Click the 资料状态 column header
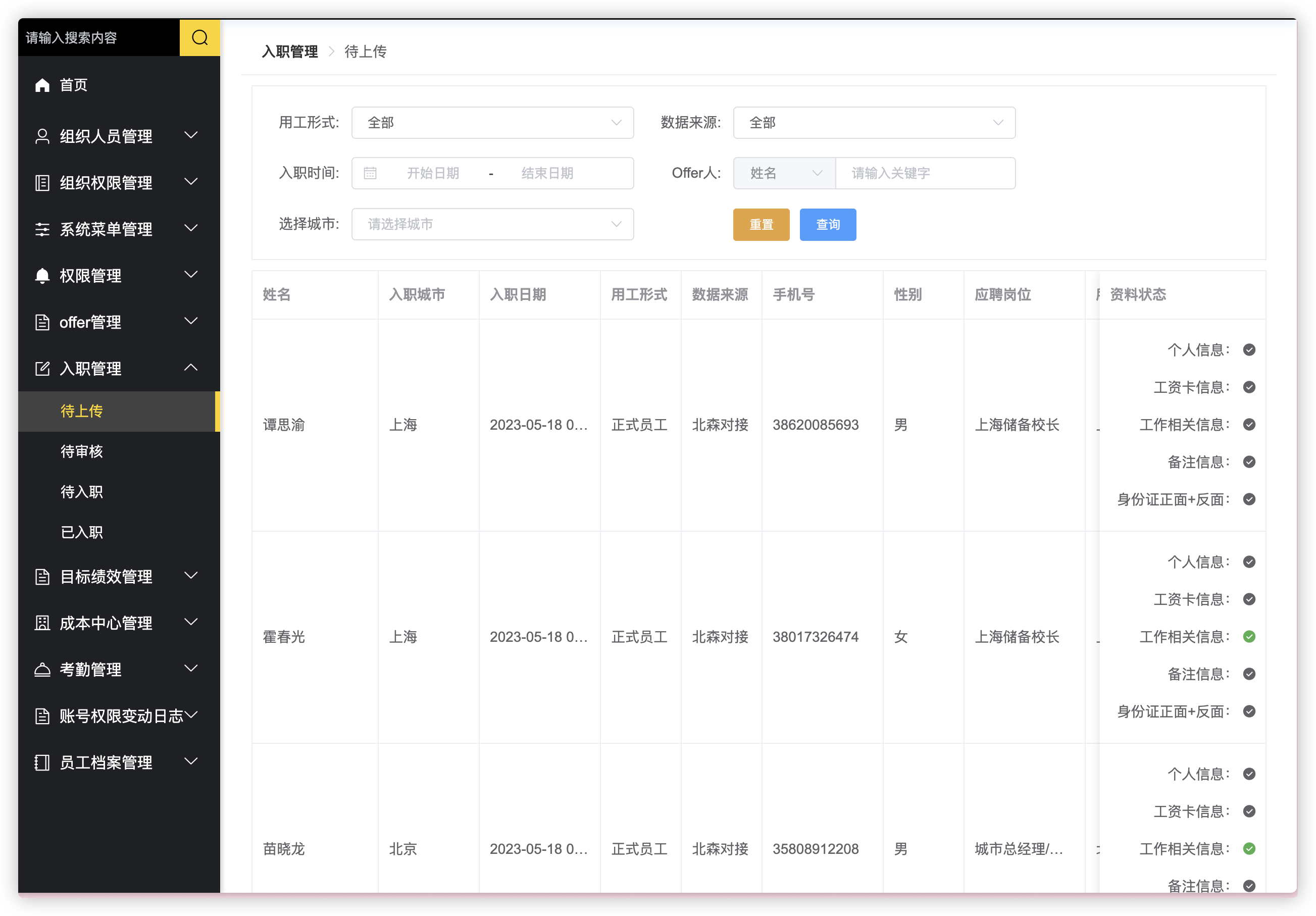This screenshot has height=916, width=1316. click(1138, 294)
